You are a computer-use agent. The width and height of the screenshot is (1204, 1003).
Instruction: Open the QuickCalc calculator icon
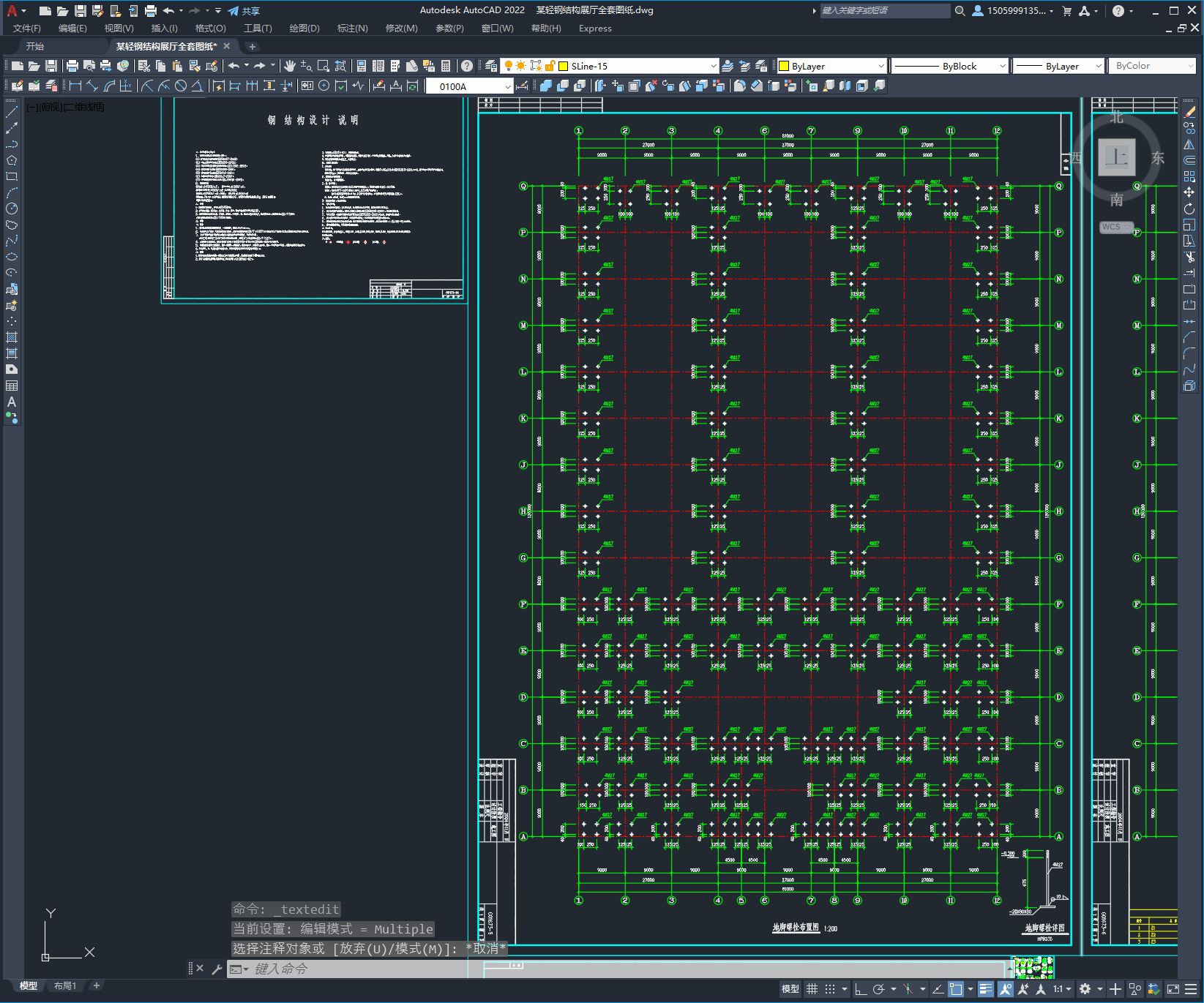(446, 66)
